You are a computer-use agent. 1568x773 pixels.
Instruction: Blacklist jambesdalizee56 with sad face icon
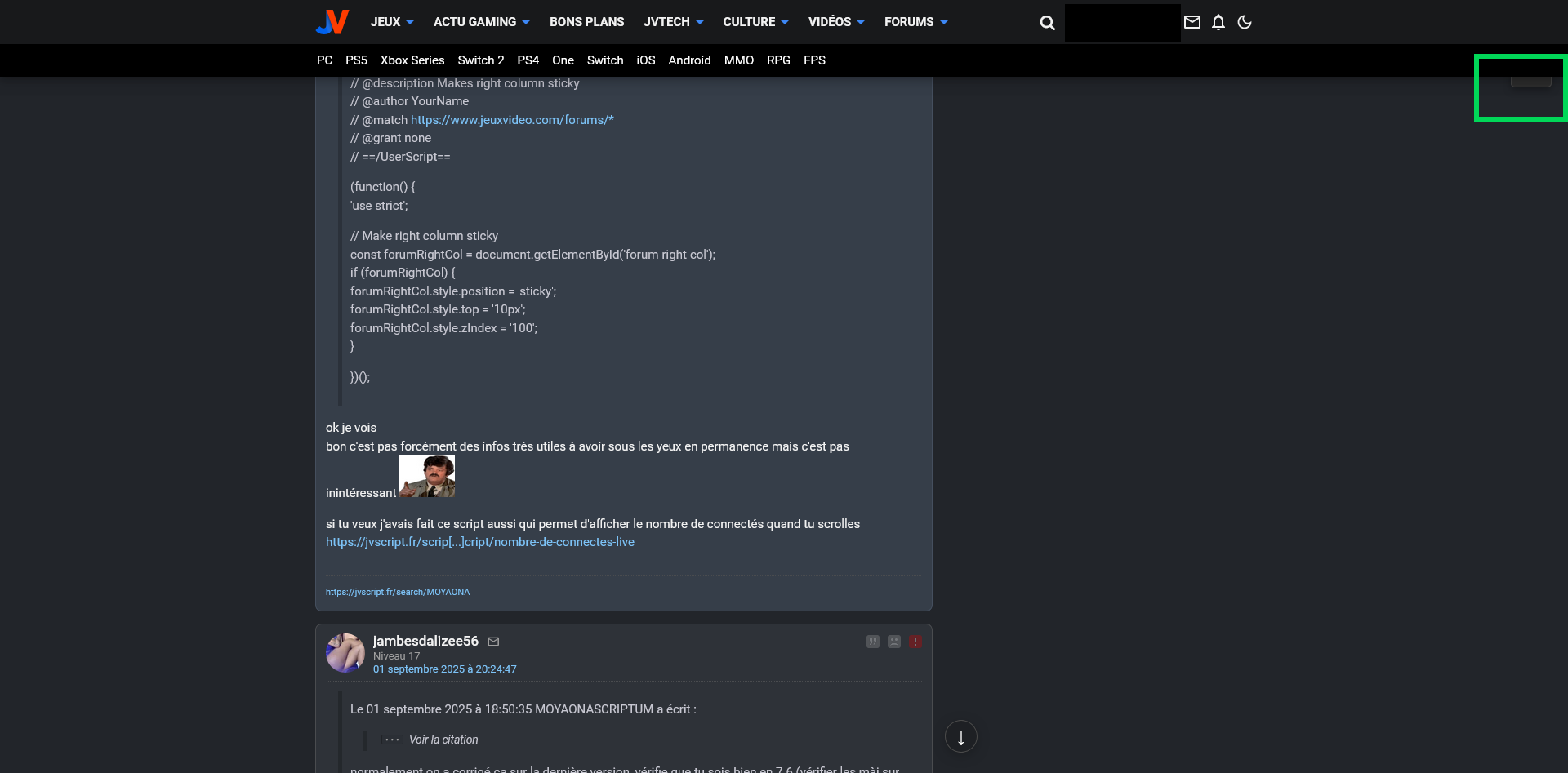894,642
